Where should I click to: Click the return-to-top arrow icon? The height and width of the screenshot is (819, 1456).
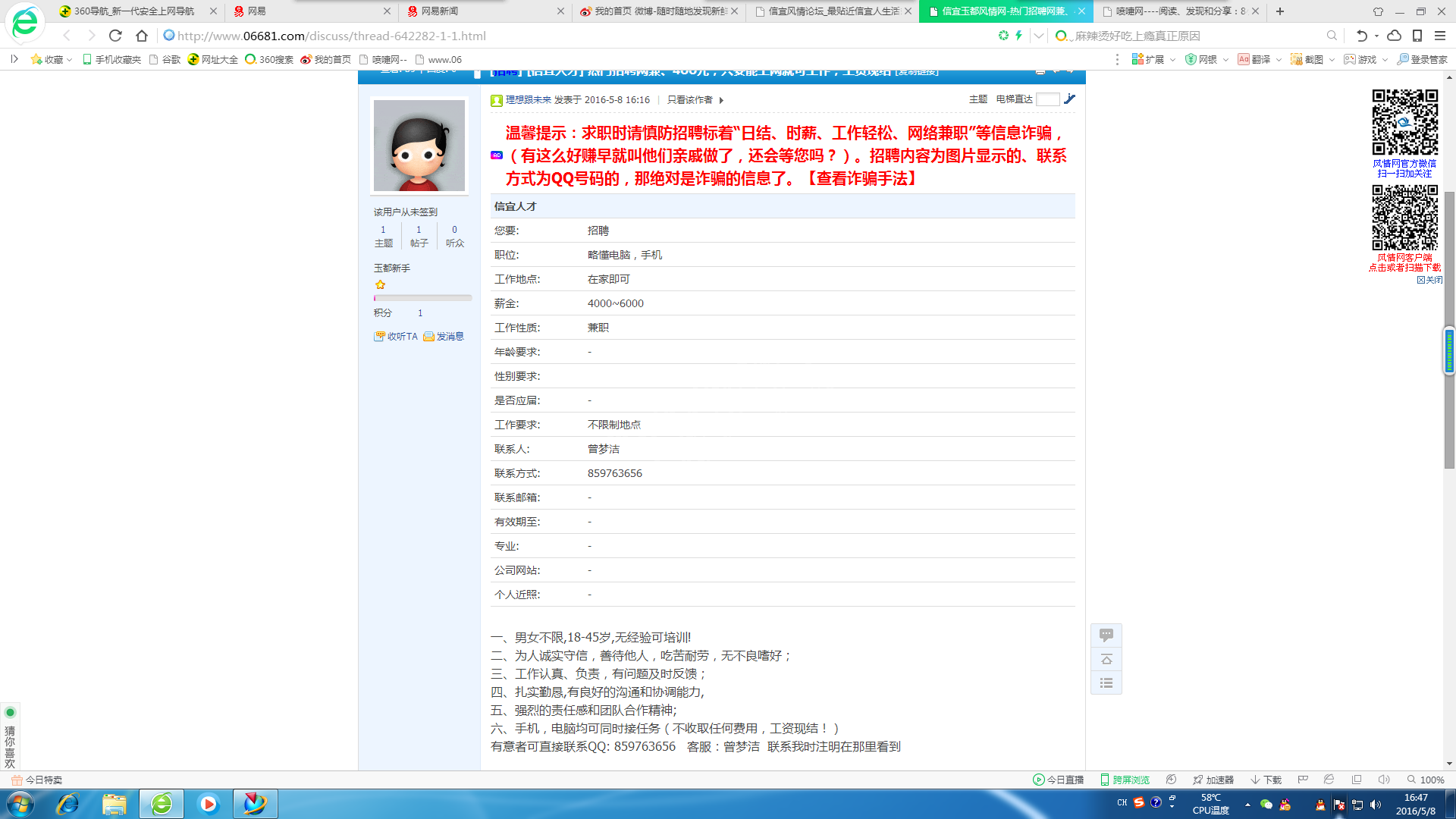point(1106,659)
